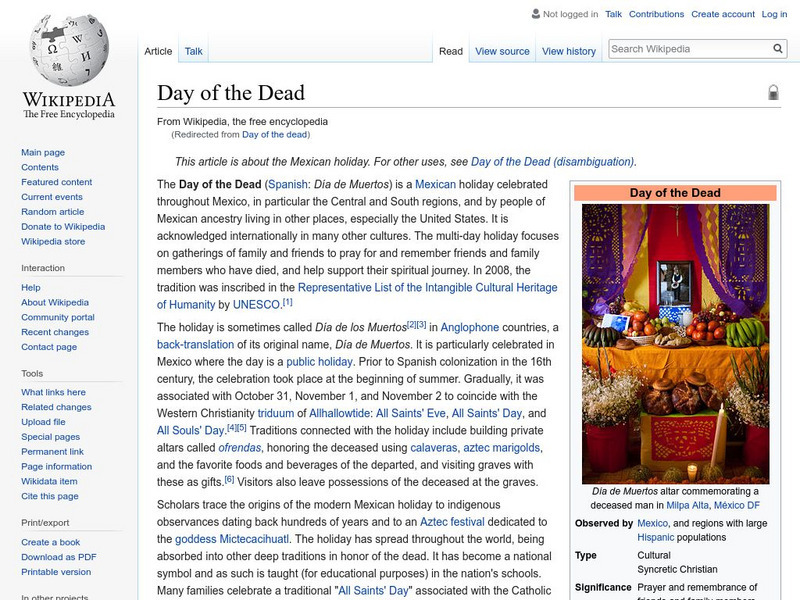Viewport: 800px width, 600px height.
Task: Open Current events
Action: pyautogui.click(x=52, y=196)
